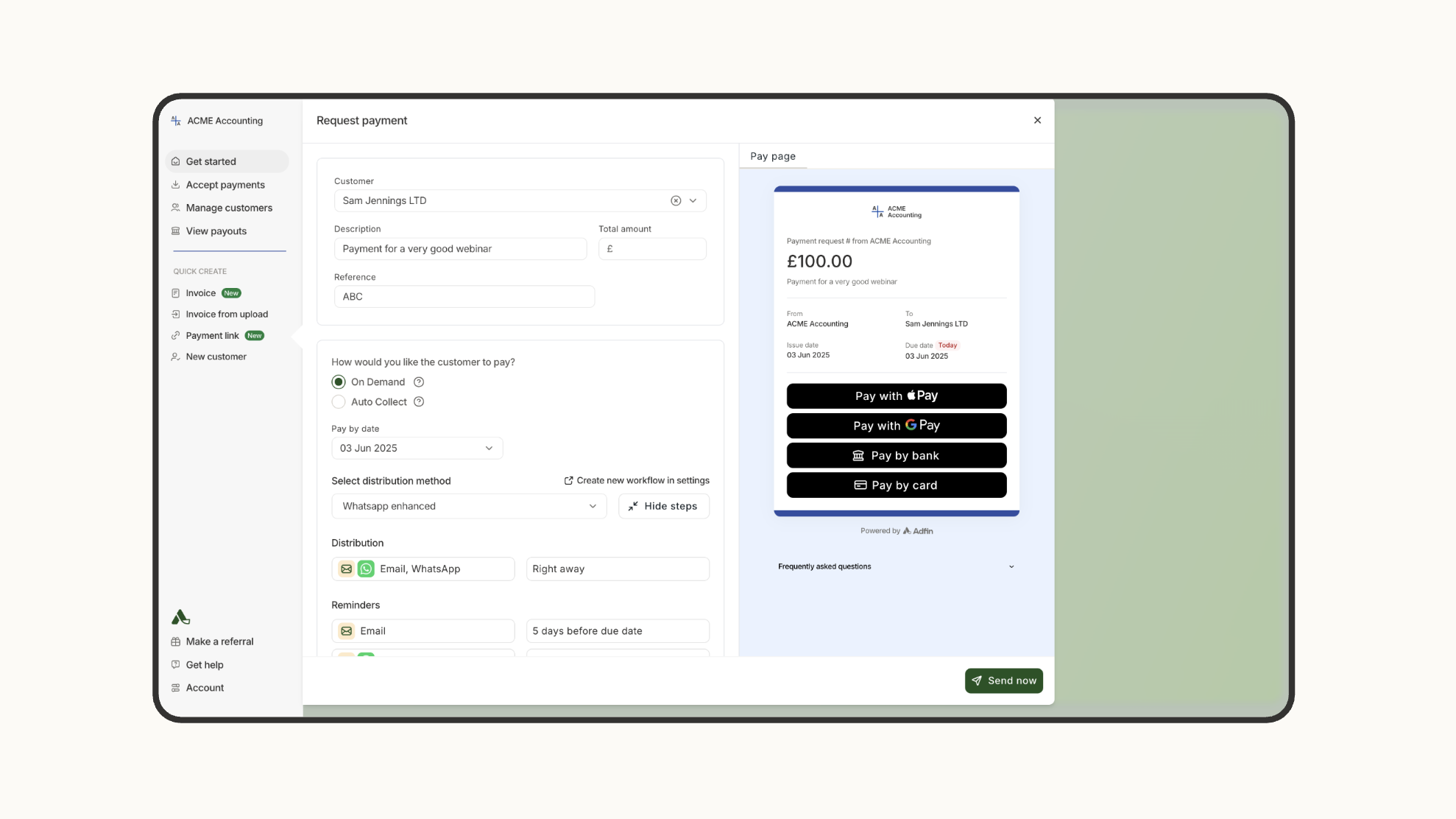Select the Auto Collect payment option
This screenshot has height=819, width=1456.
[x=339, y=401]
